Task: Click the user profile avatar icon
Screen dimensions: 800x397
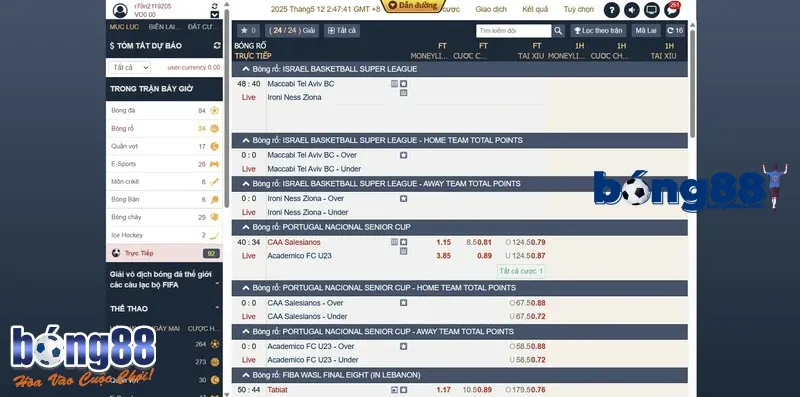Action: pos(120,10)
